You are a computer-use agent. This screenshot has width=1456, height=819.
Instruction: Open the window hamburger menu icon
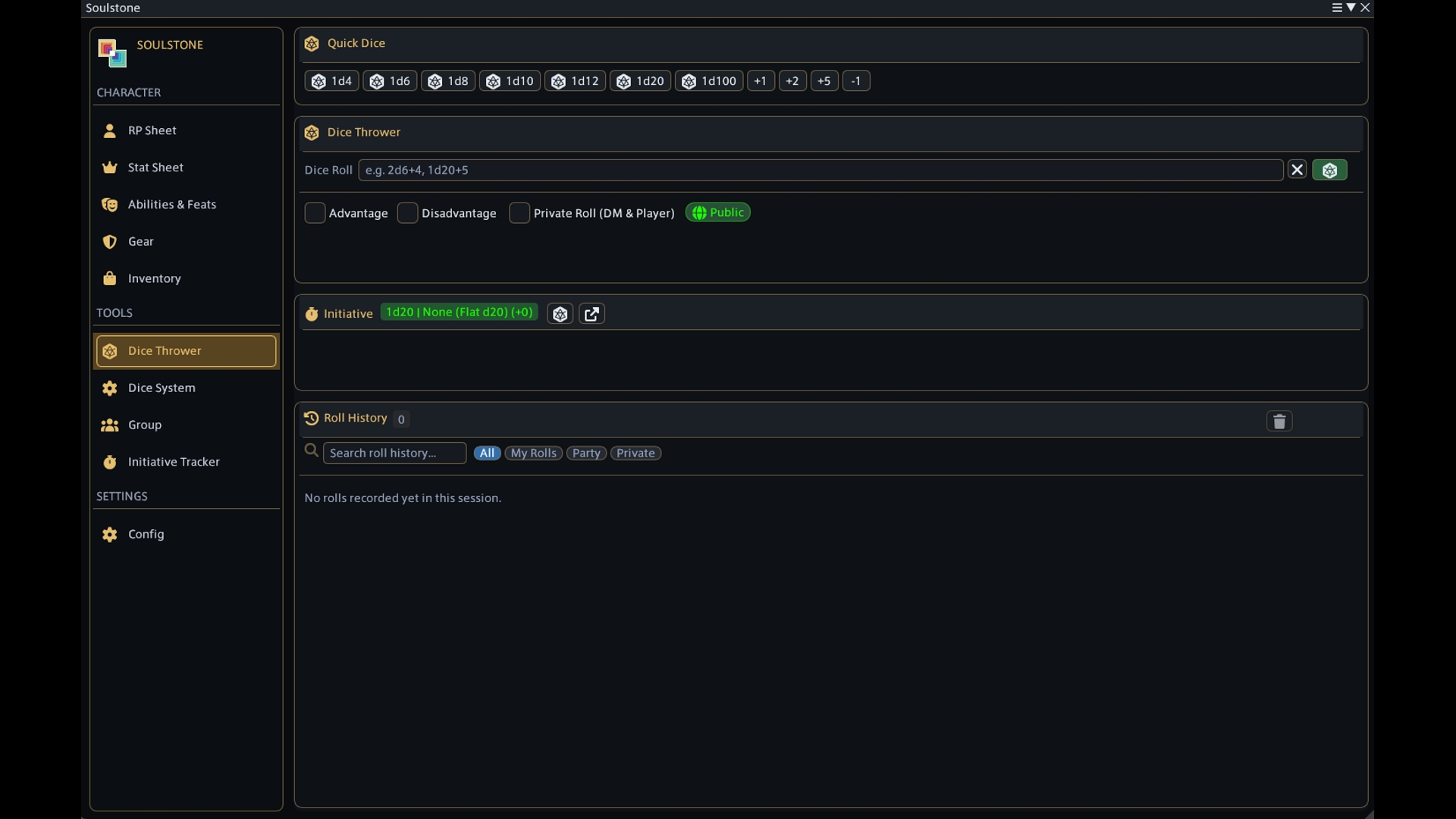pyautogui.click(x=1337, y=8)
